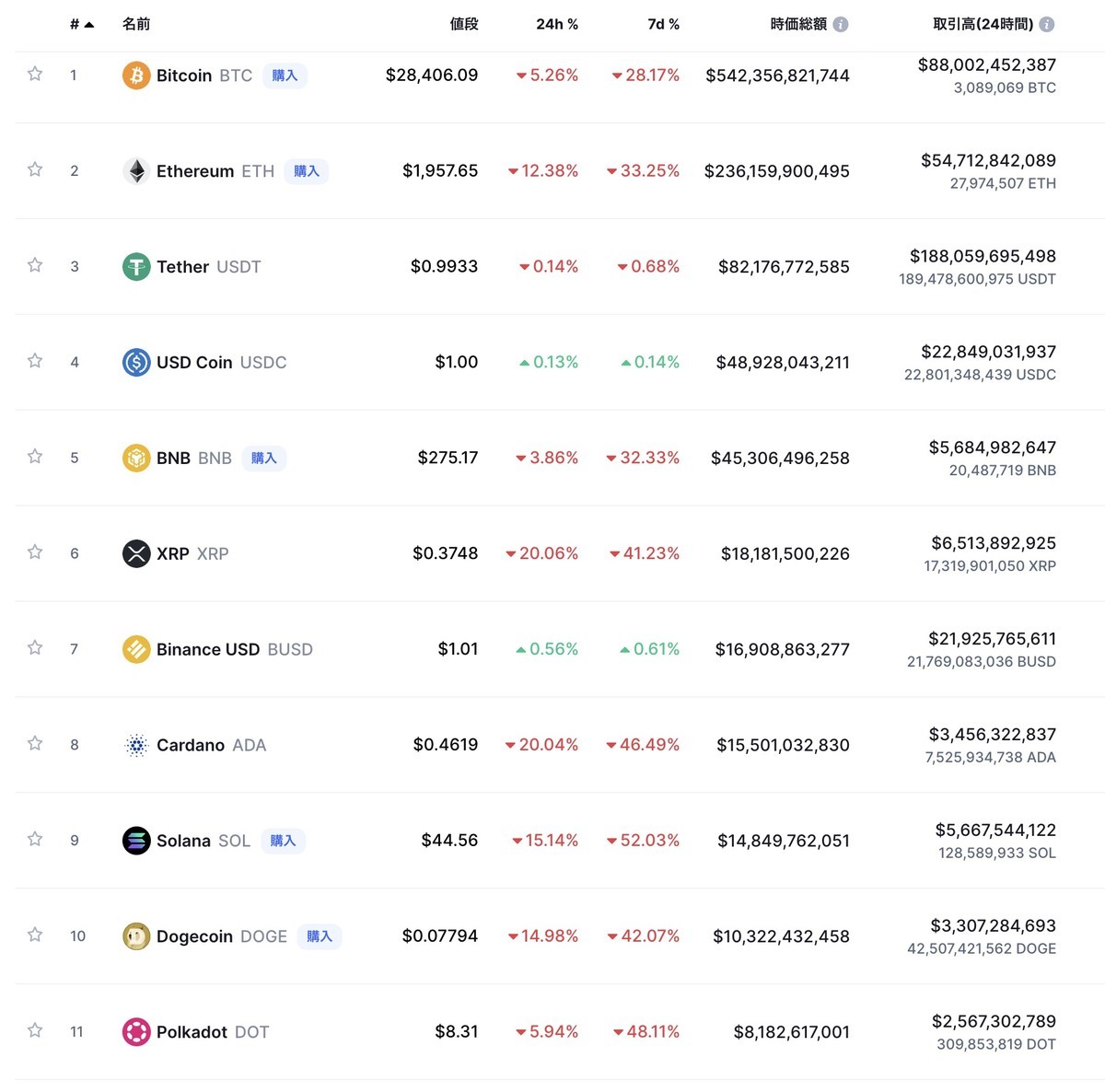Click the 購入 button for Ethereum

(x=307, y=170)
